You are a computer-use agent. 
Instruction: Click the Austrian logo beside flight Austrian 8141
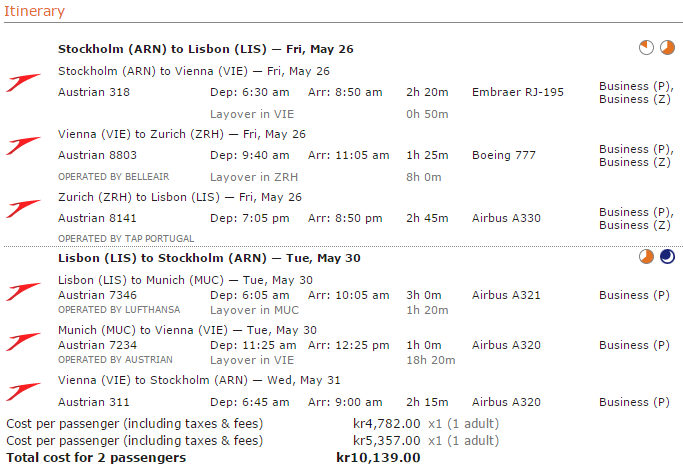click(x=23, y=208)
